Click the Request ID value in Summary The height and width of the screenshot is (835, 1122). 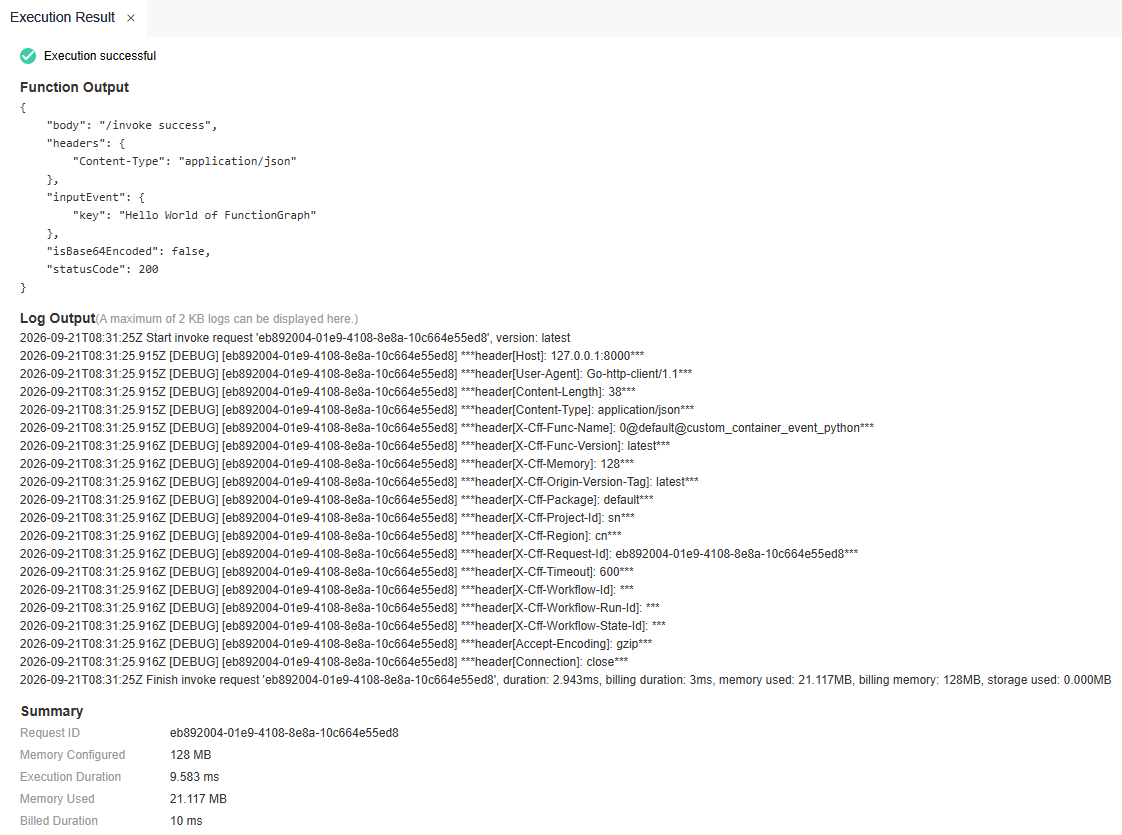284,733
